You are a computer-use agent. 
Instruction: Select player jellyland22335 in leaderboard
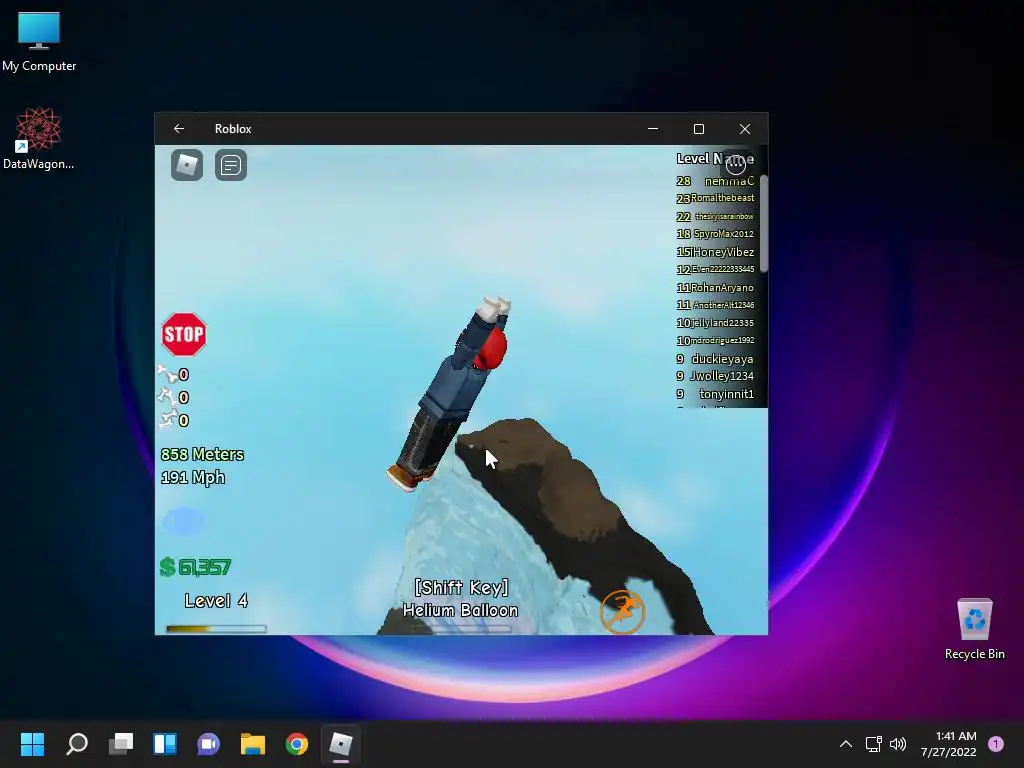[723, 323]
